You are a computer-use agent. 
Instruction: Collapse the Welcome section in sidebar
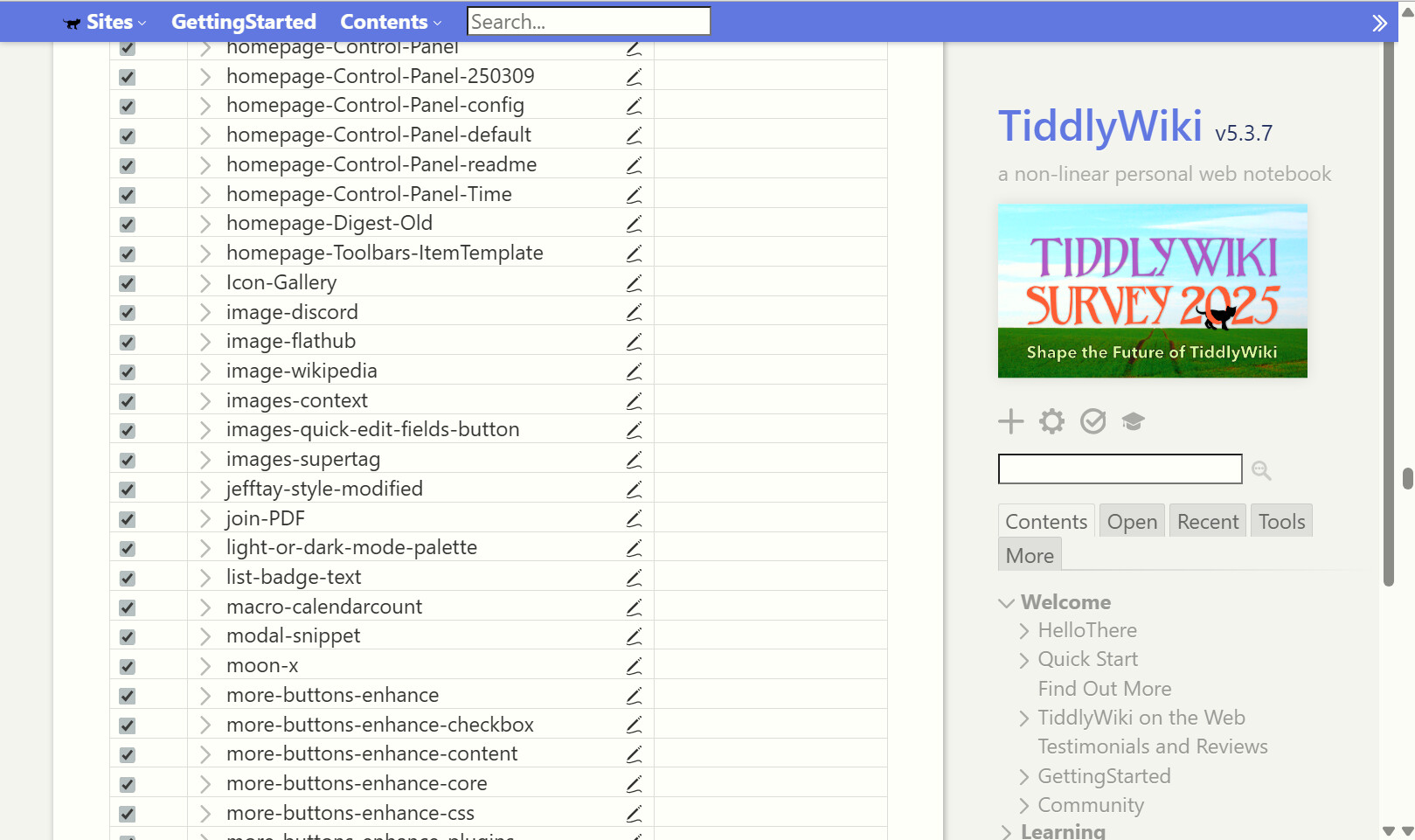(x=1007, y=603)
